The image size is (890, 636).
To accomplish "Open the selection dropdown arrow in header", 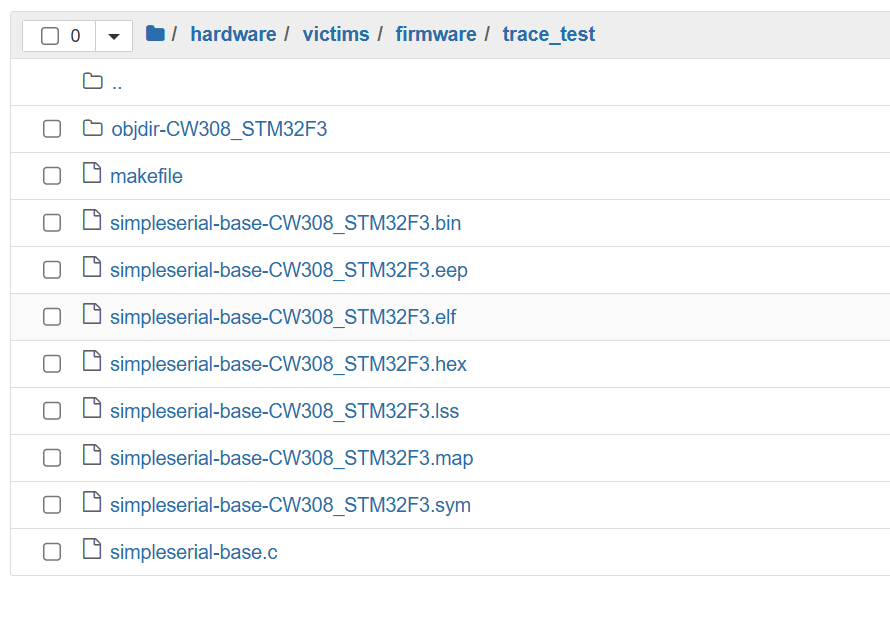I will [114, 36].
